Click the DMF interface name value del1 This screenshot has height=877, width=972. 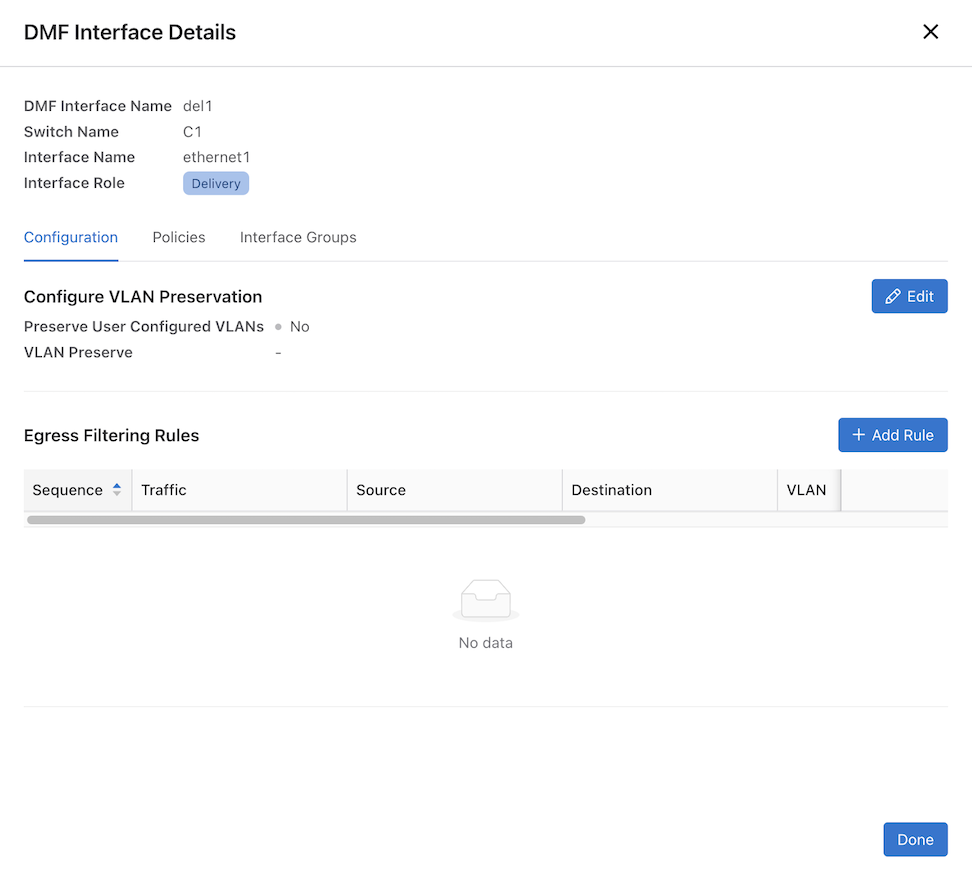[198, 106]
